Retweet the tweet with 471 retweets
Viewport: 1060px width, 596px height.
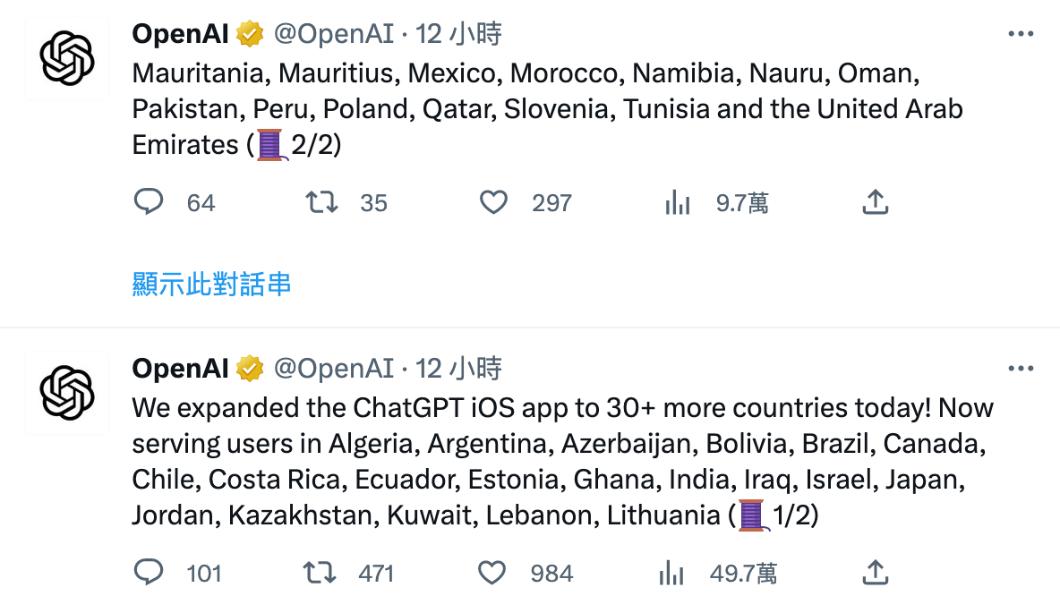click(321, 573)
